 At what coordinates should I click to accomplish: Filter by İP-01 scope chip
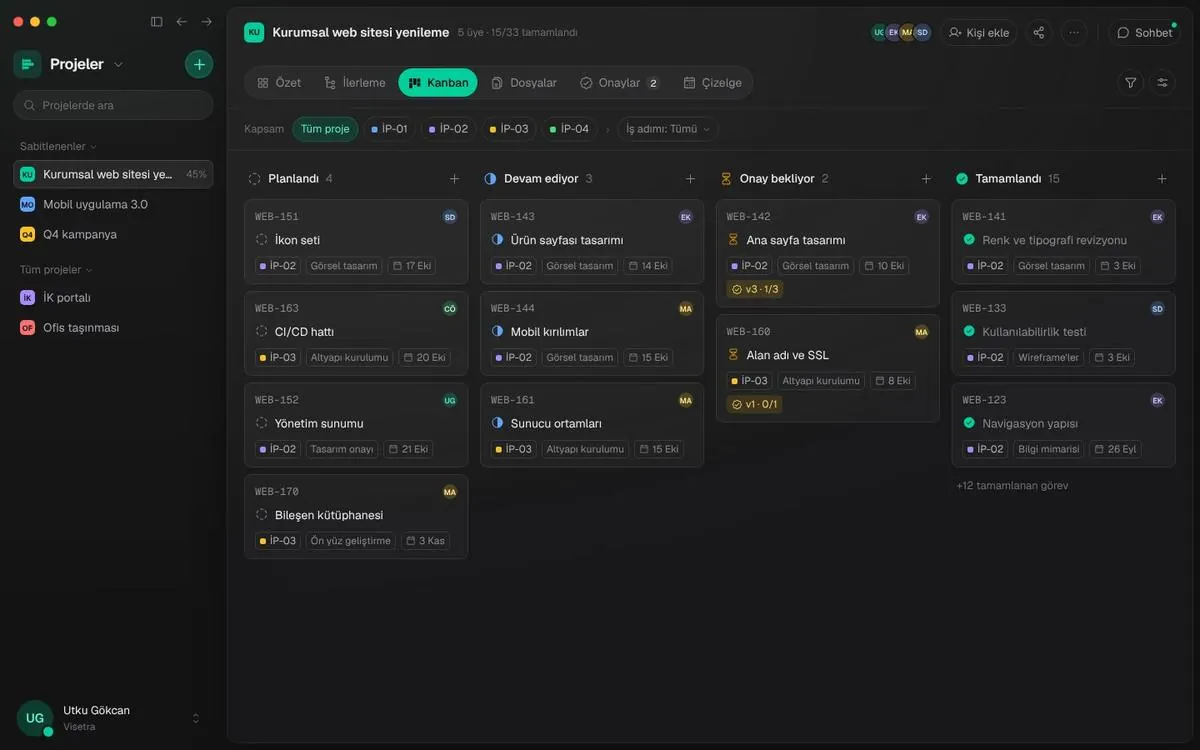[389, 129]
